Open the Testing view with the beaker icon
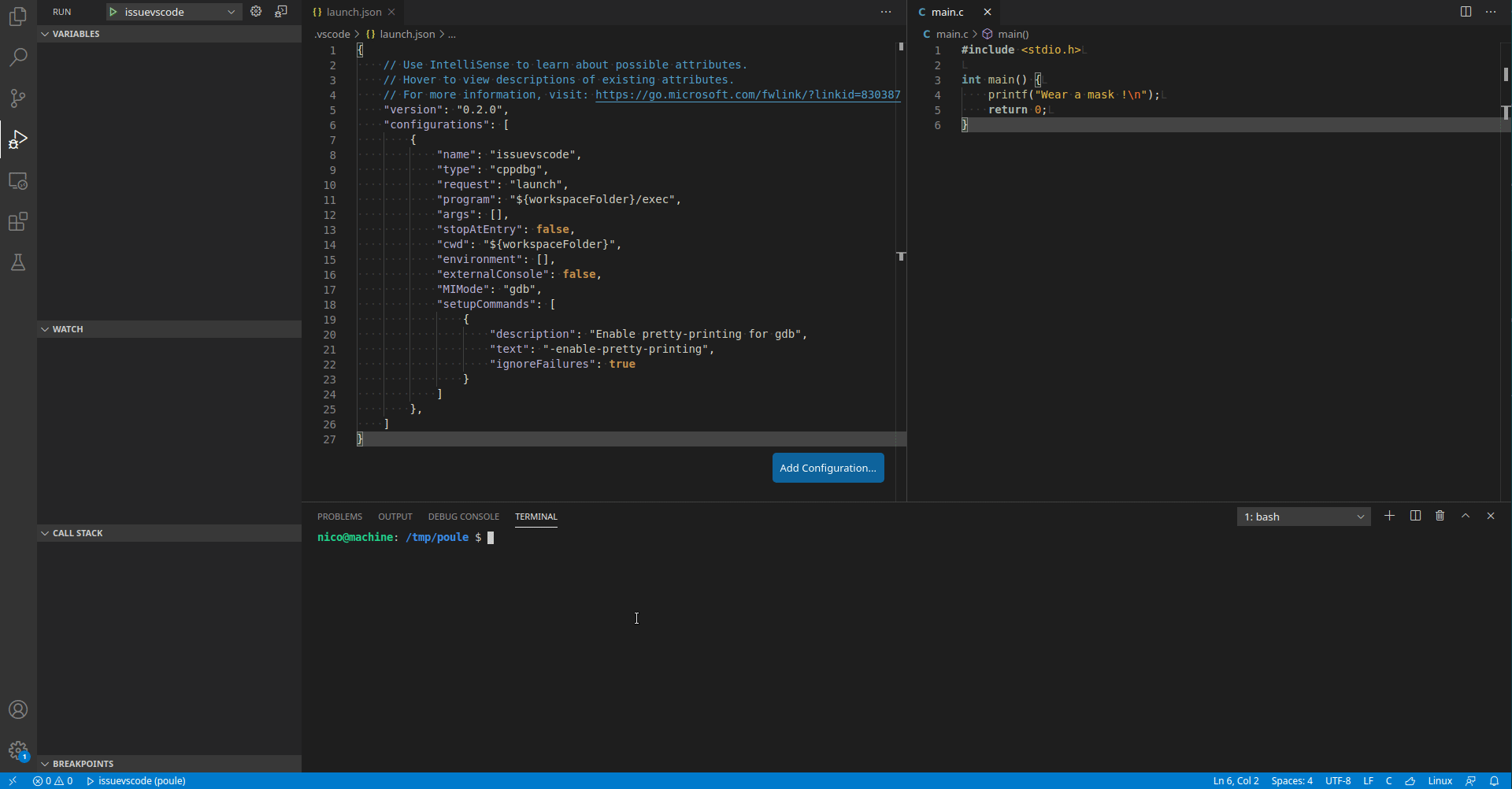 point(17,262)
